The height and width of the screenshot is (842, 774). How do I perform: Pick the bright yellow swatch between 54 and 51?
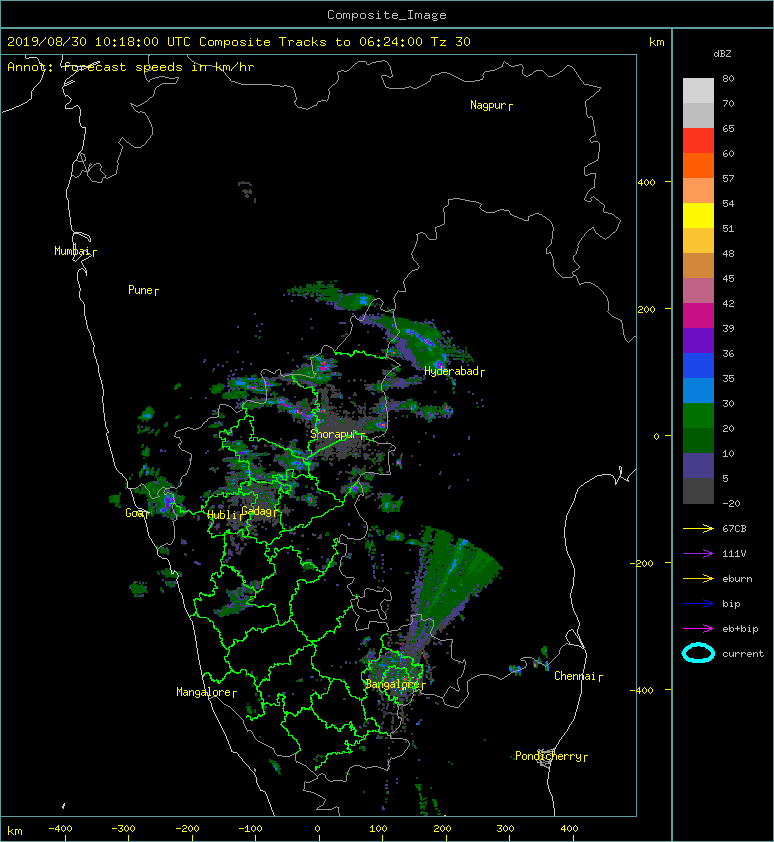tap(698, 215)
